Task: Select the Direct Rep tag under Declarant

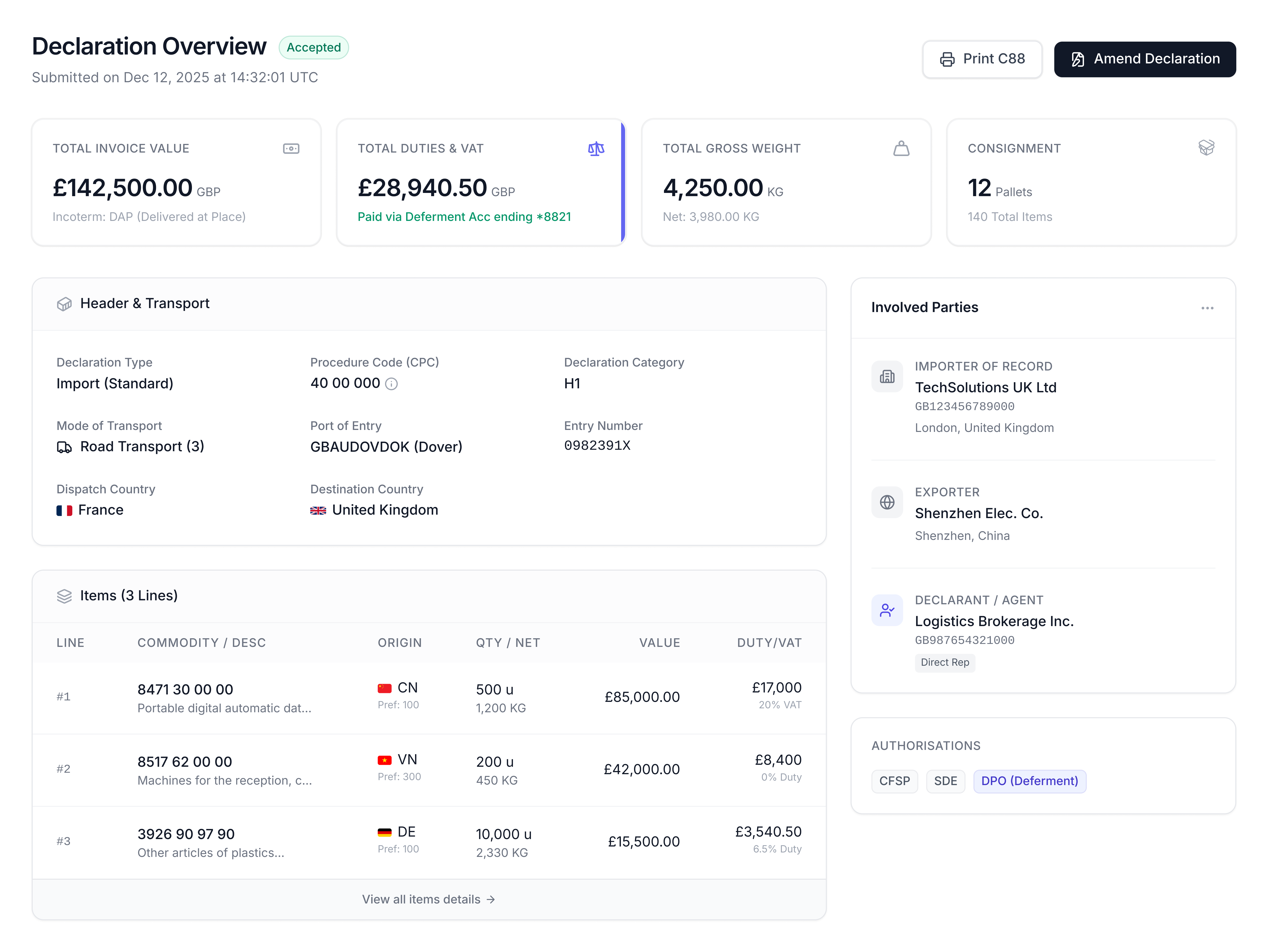Action: (x=945, y=663)
